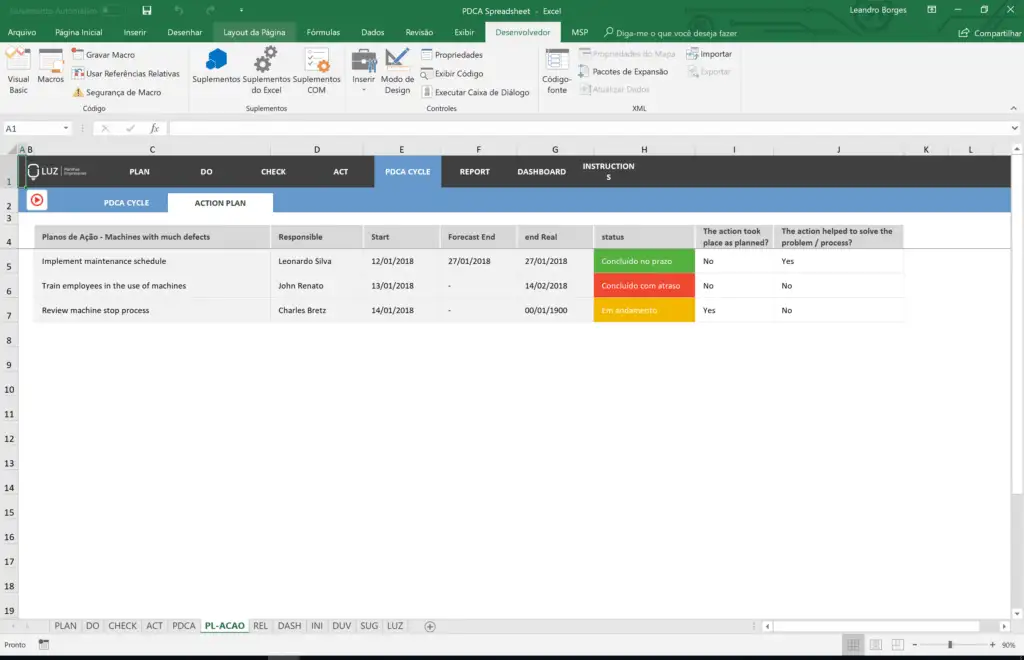The width and height of the screenshot is (1024, 660).
Task: Click Exibir Código
Action: point(452,74)
